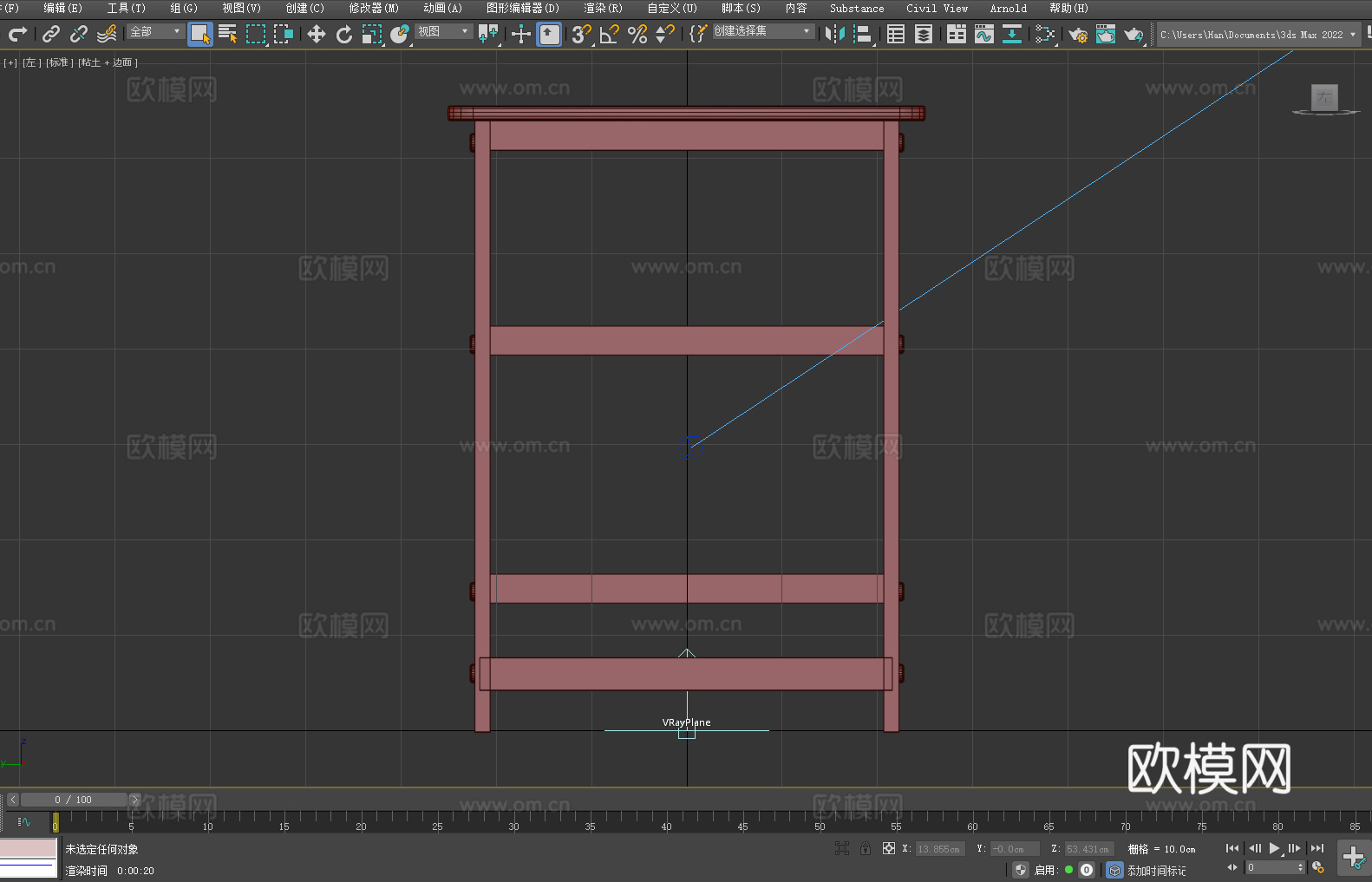Open the 创建(C) menu

[x=304, y=8]
